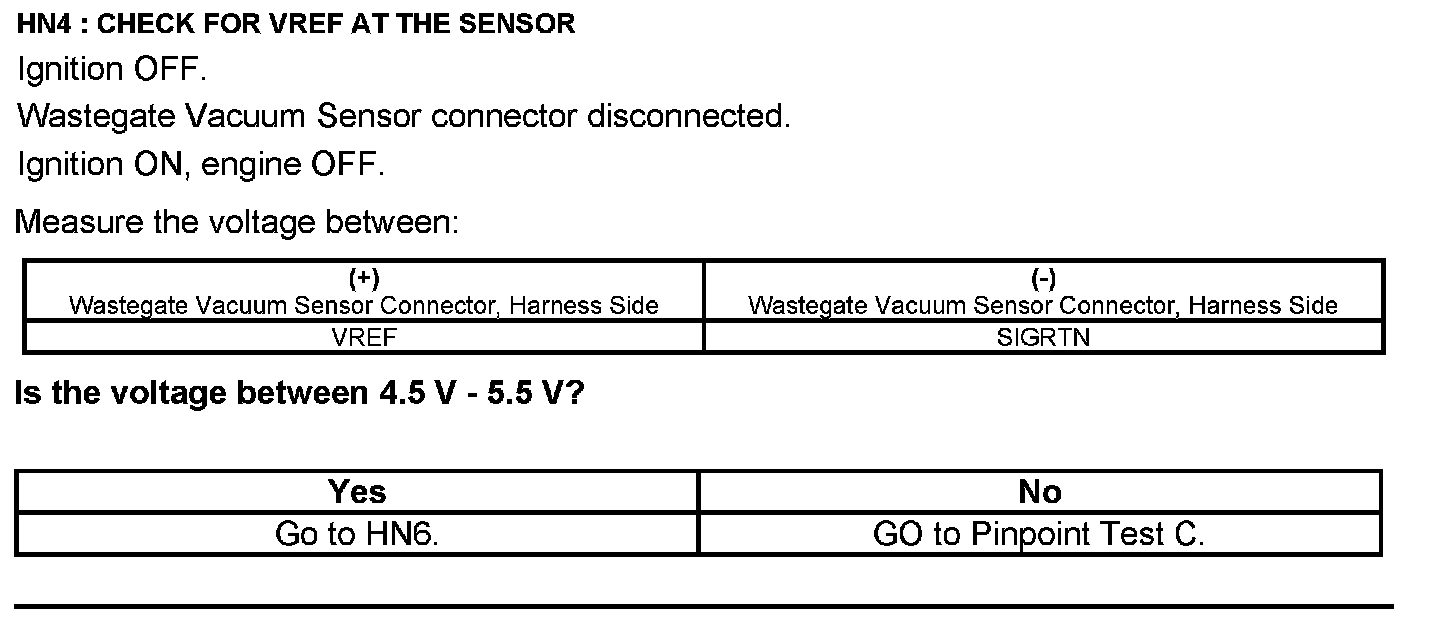Follow the 'Go to HN6.' link

click(x=357, y=534)
